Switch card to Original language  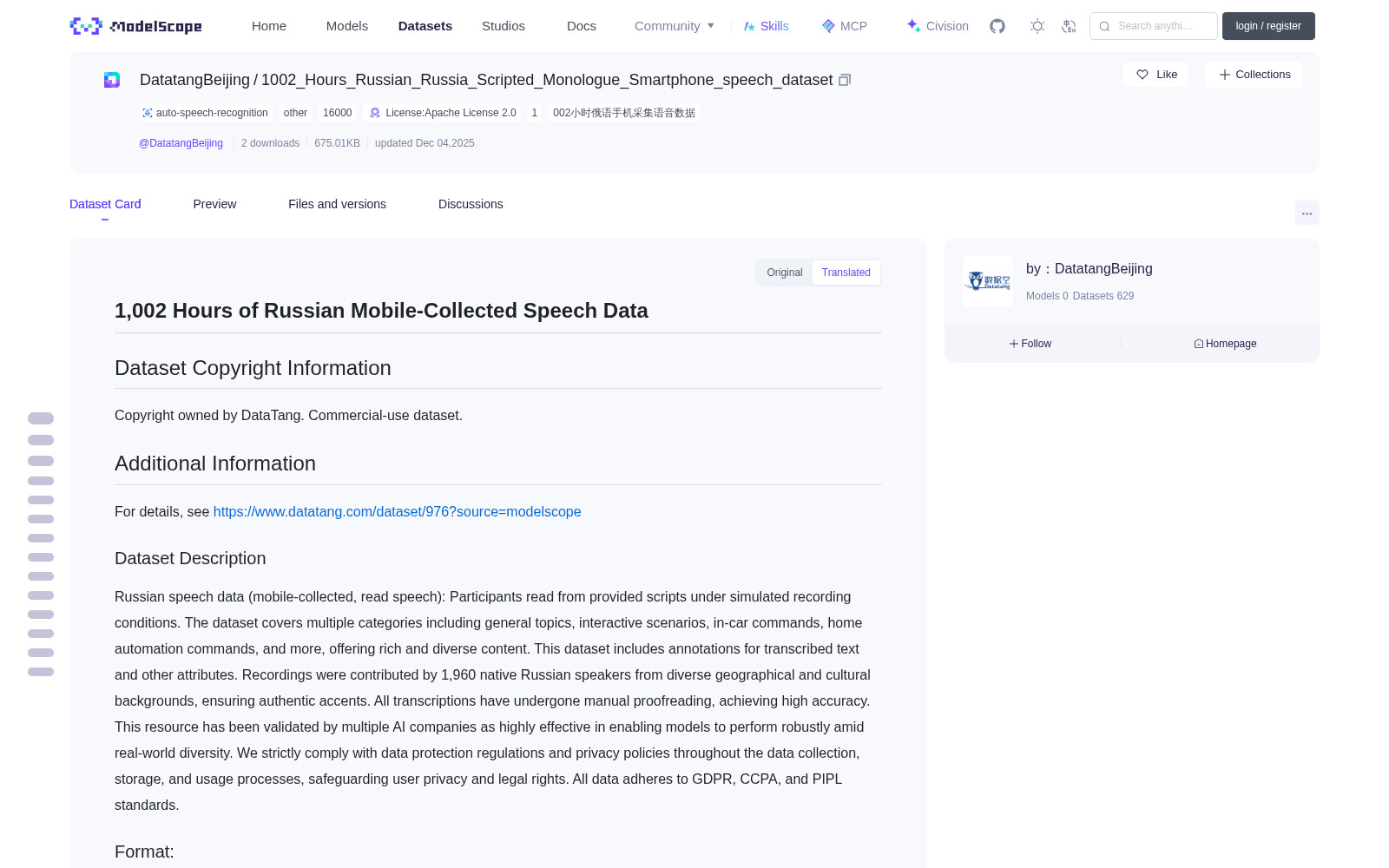[785, 273]
